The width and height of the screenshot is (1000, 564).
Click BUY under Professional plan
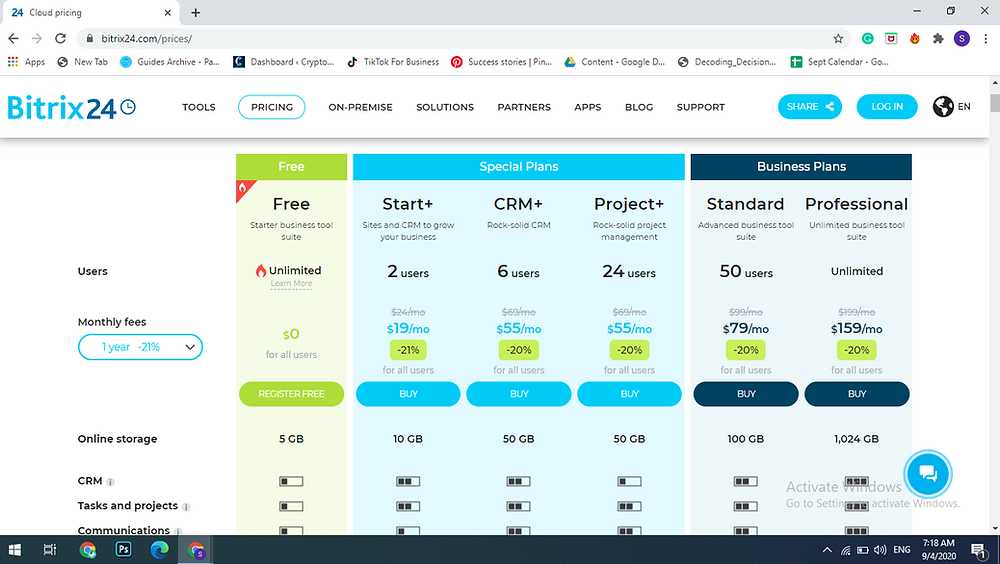(857, 394)
